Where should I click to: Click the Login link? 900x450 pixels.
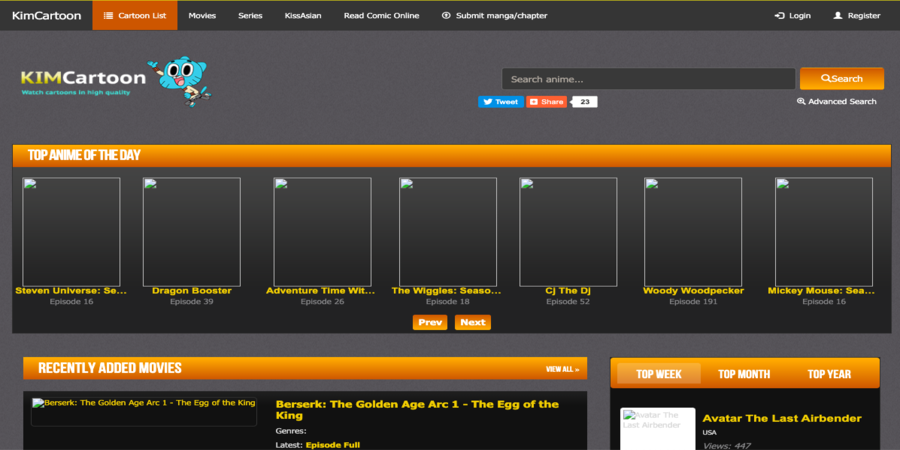coord(793,15)
